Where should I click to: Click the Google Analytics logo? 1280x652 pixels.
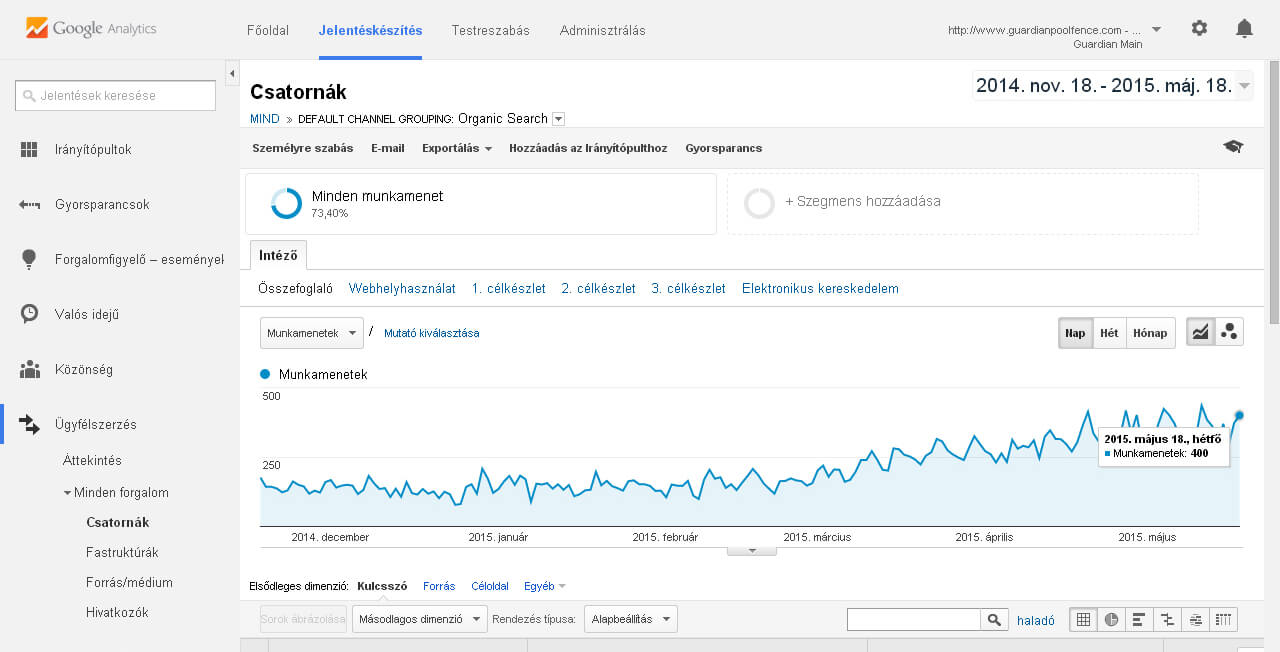point(91,29)
